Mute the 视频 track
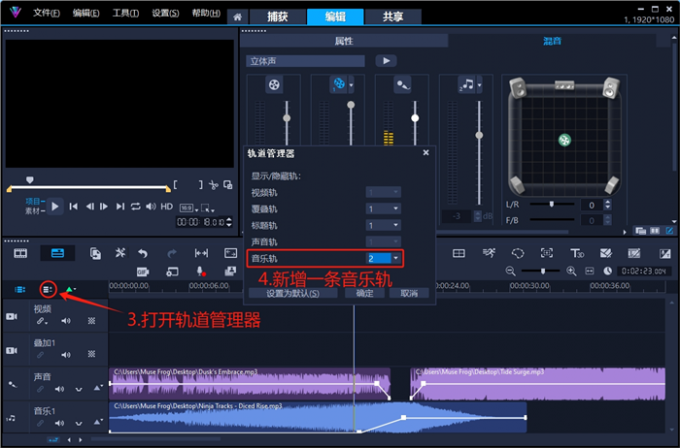This screenshot has width=680, height=448. coord(66,321)
